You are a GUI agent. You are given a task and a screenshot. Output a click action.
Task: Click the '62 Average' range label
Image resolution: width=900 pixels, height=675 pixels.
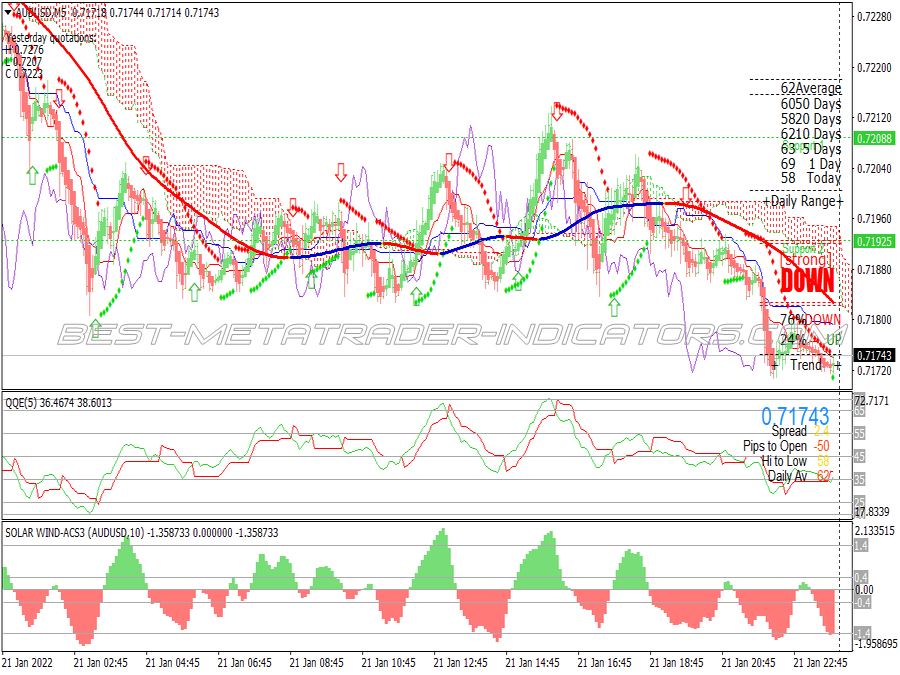[x=810, y=88]
